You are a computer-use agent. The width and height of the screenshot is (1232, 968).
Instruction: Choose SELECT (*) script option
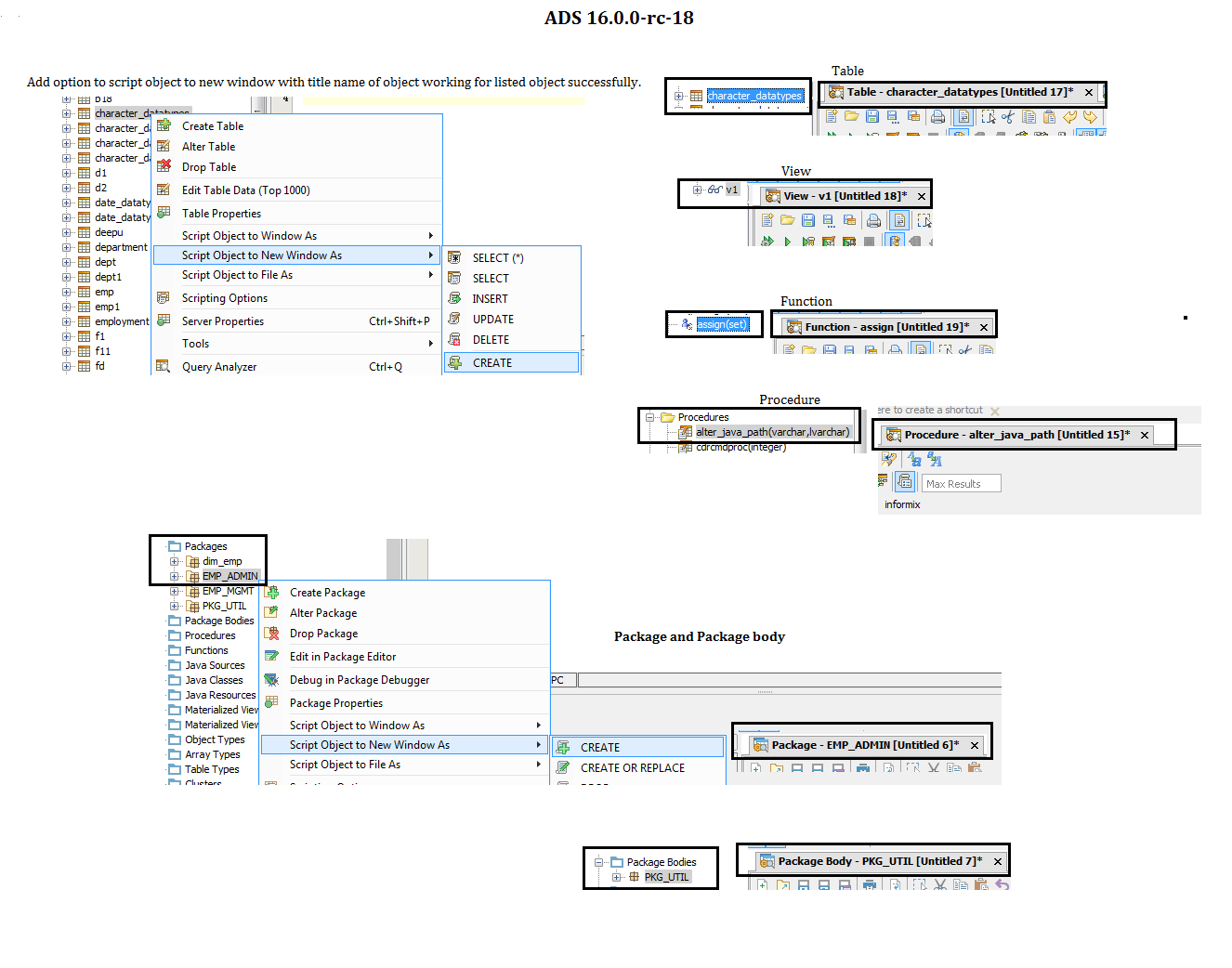point(512,257)
